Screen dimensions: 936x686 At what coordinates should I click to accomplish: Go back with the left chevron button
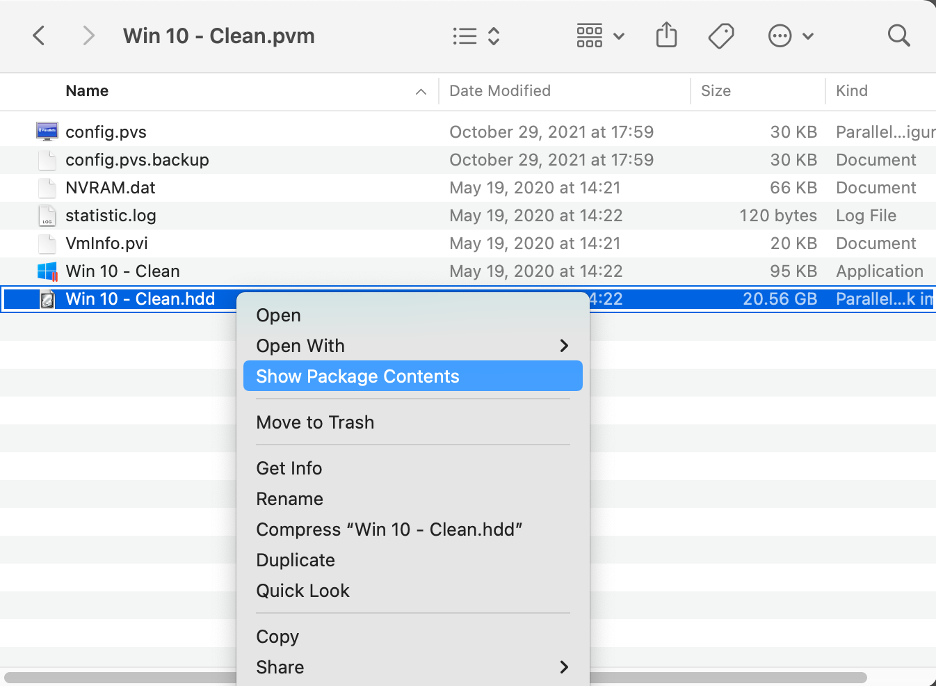pyautogui.click(x=39, y=36)
